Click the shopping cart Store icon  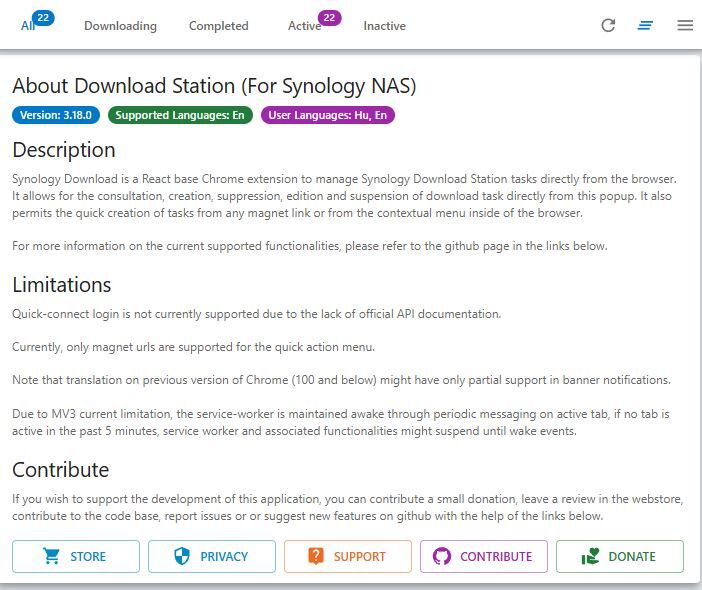tap(51, 556)
